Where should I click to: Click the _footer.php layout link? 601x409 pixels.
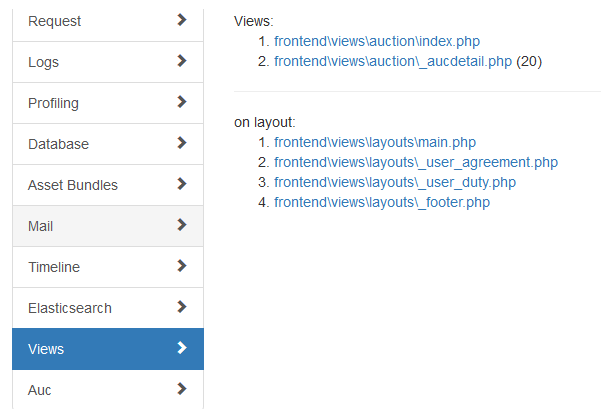tap(381, 202)
